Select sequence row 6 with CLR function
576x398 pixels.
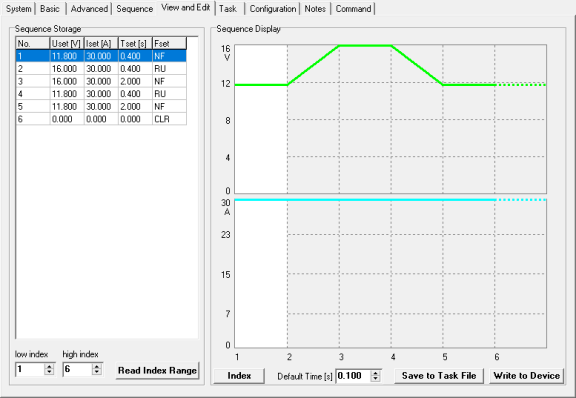101,119
